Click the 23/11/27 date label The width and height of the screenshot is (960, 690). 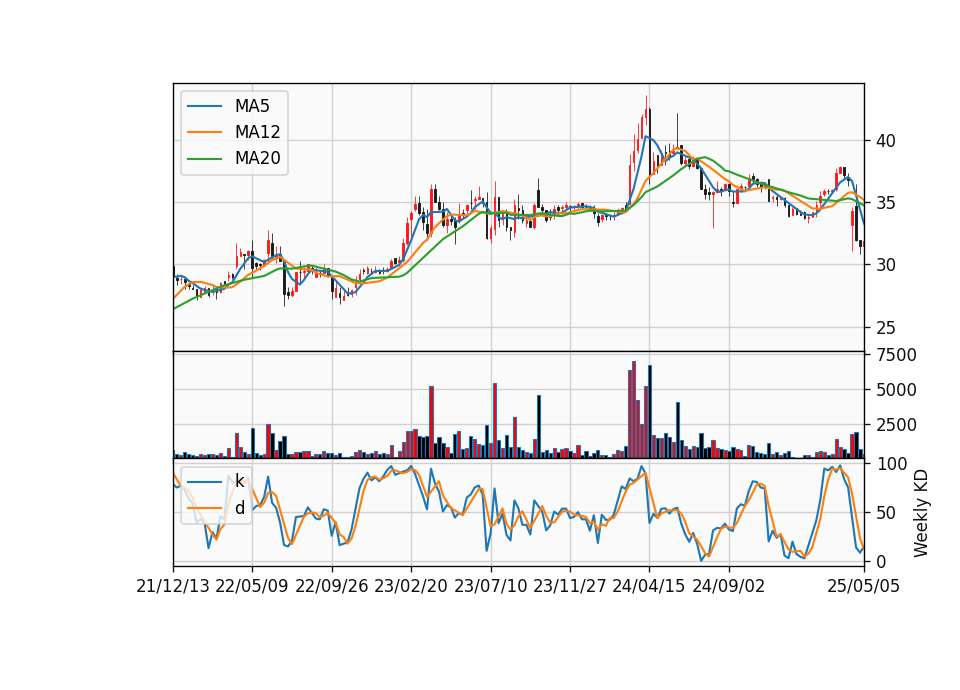(x=570, y=587)
